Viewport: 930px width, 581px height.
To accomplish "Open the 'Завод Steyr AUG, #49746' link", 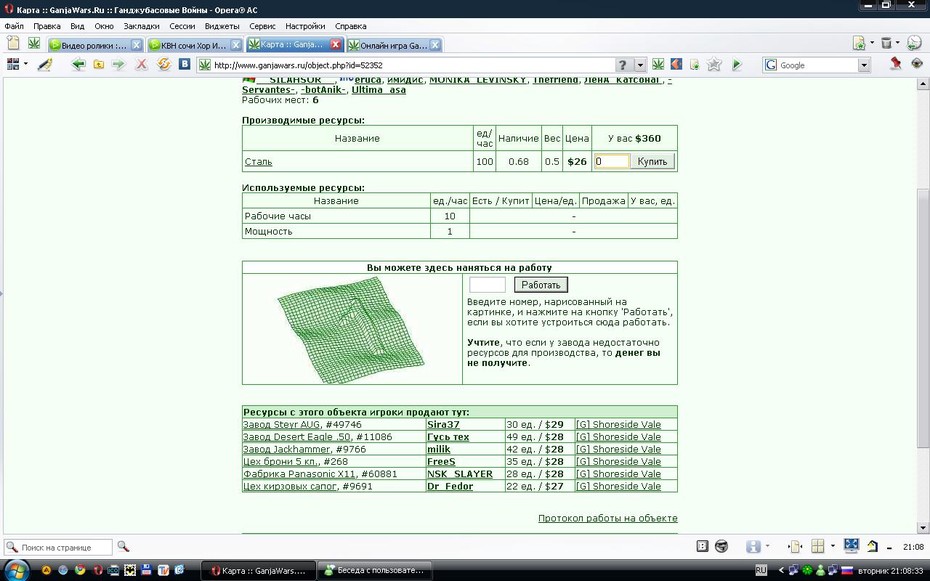I will (302, 424).
